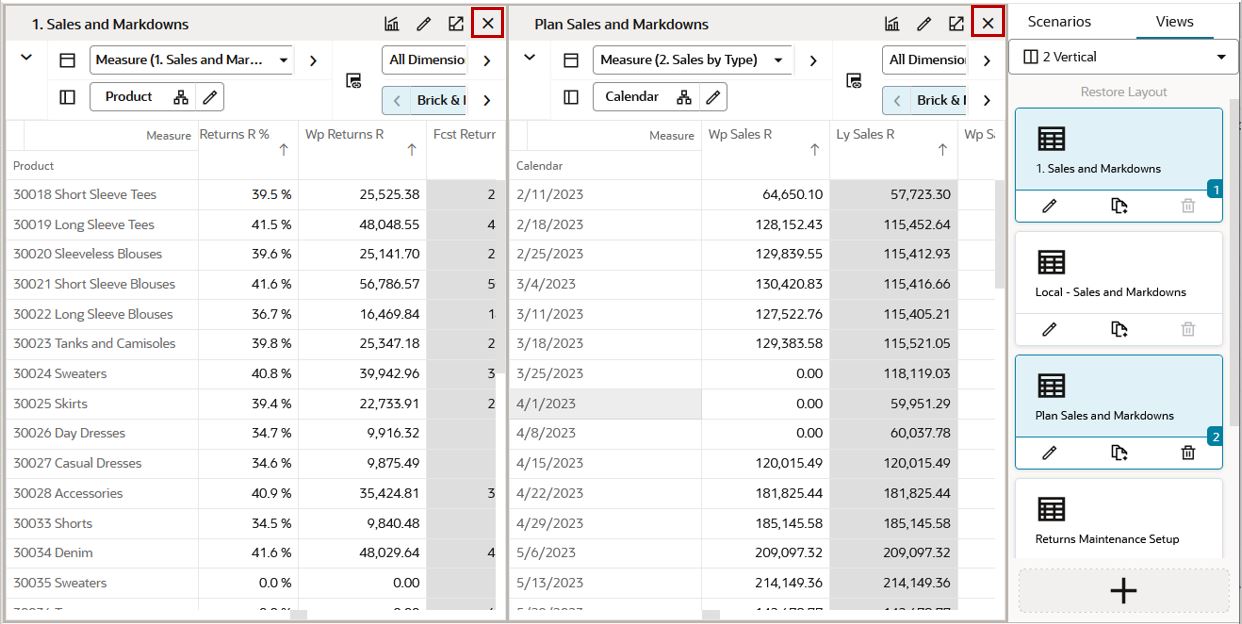Click Returns R % cell 36.7 %

tap(248, 314)
